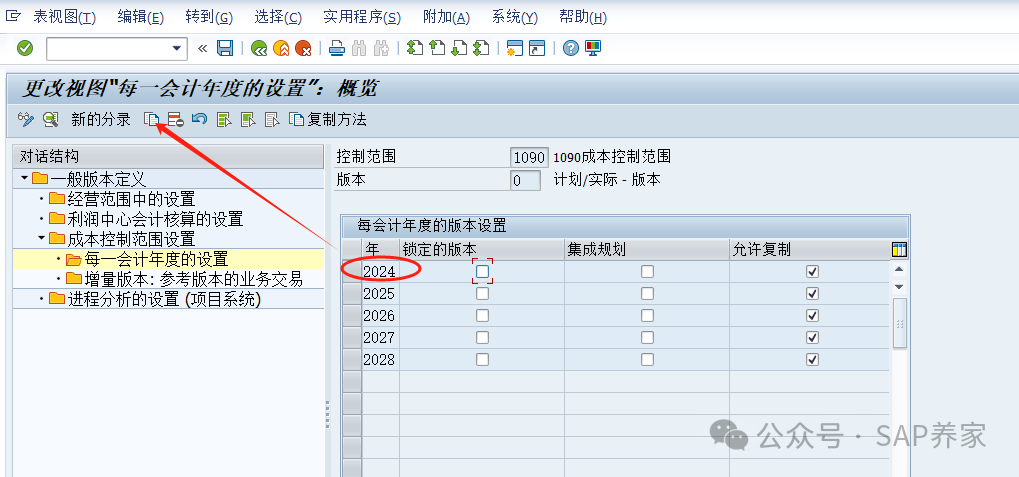Open the 附加(A) menu

coord(446,17)
